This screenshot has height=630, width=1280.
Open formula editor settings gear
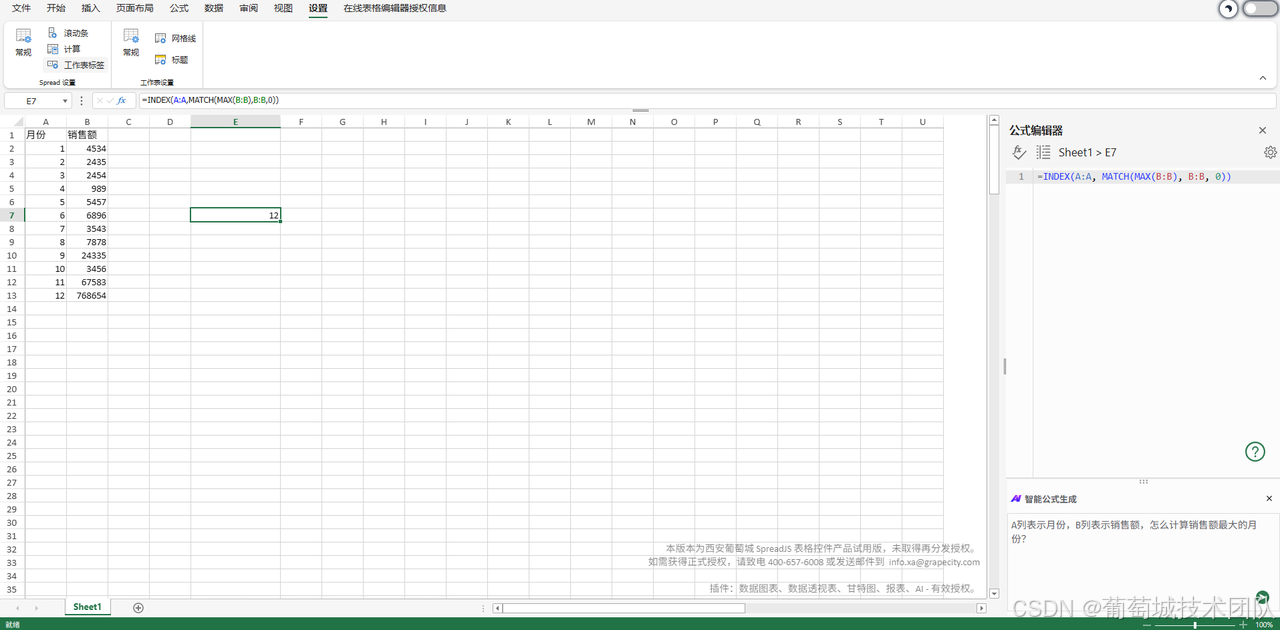[x=1270, y=153]
